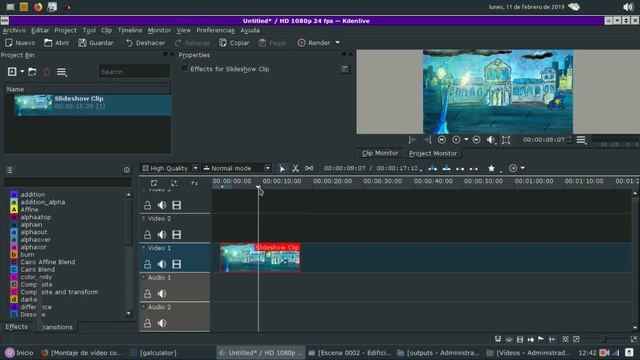
Task: Mute audio on Video 1 track
Action: coord(162,264)
